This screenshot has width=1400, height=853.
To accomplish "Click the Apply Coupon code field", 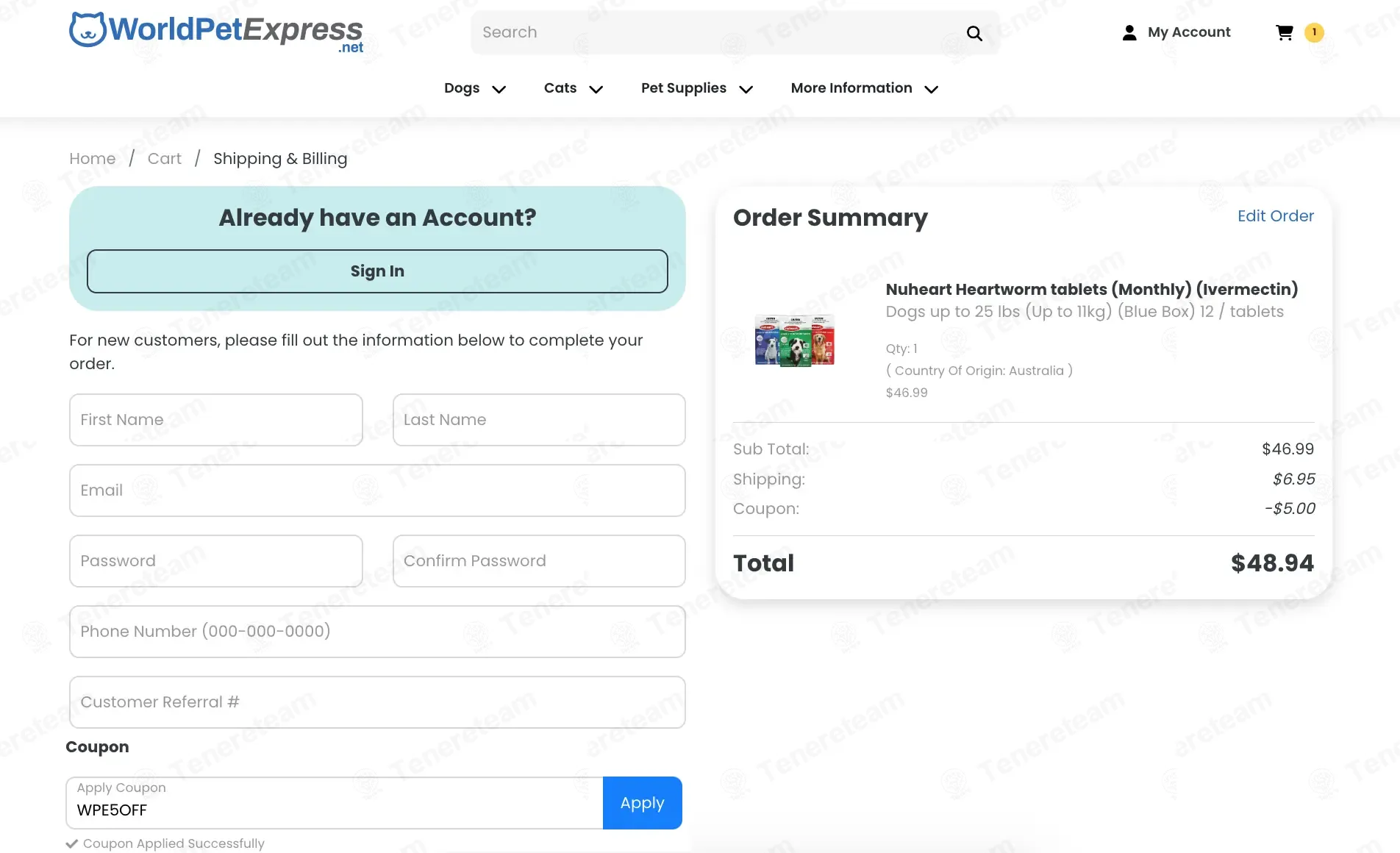I will point(335,803).
